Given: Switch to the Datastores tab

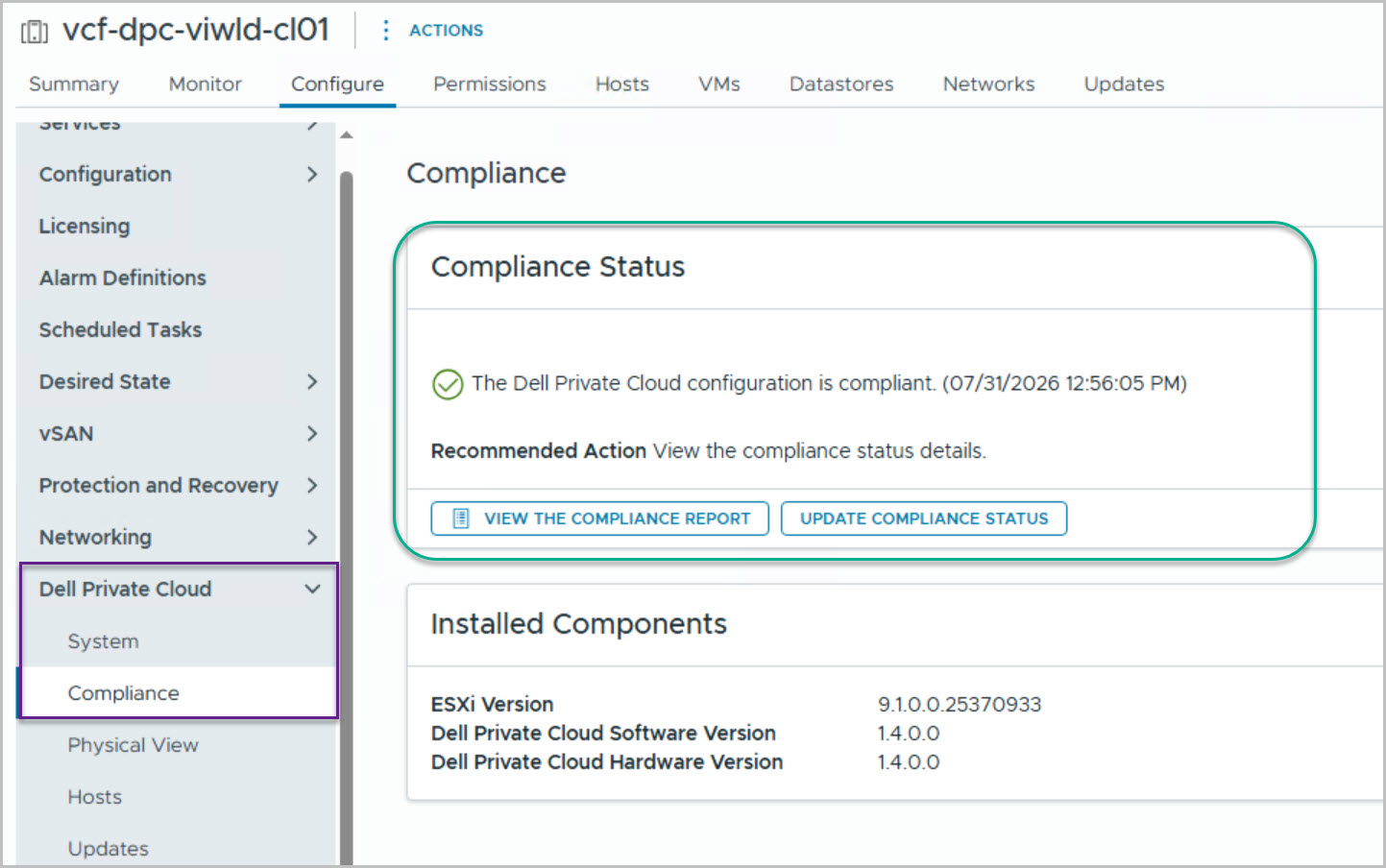Looking at the screenshot, I should click(841, 84).
